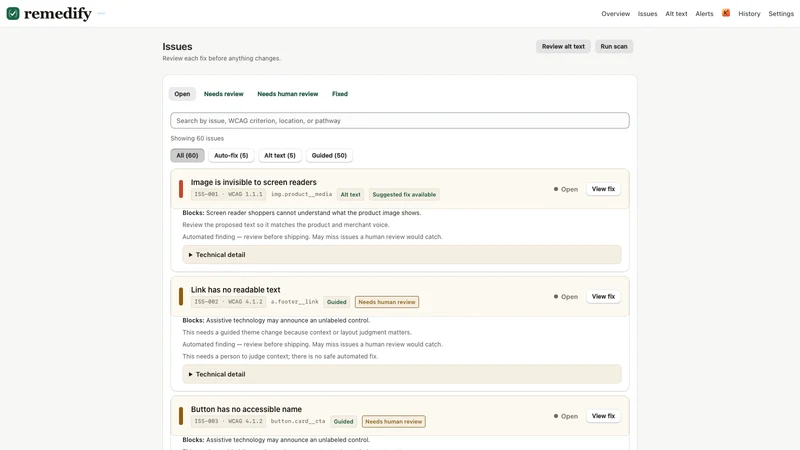Expand Technical detail for ISS-002

point(402,374)
